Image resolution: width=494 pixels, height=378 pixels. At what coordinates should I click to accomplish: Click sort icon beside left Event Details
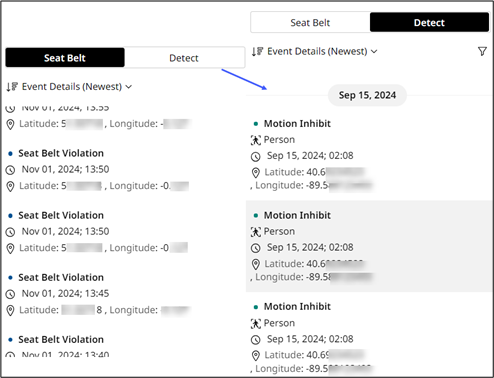point(12,87)
